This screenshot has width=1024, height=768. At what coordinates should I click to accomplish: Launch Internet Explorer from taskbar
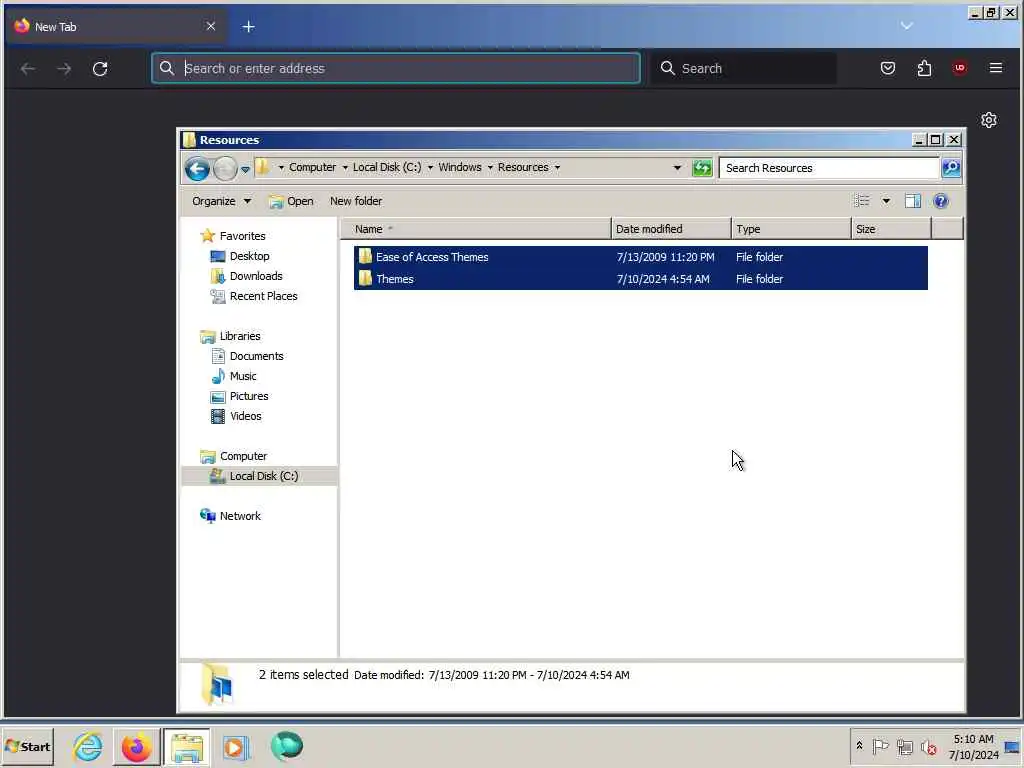(x=88, y=746)
